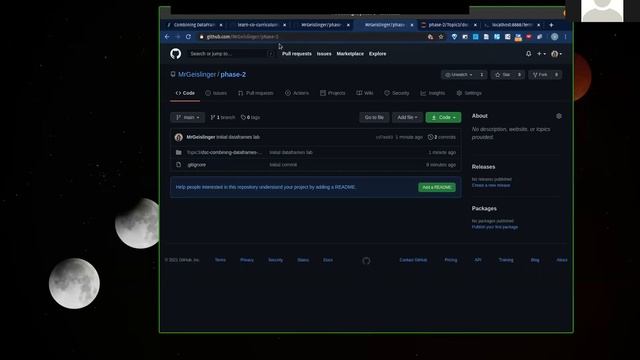Click the folder icon of Topic3 row
The height and width of the screenshot is (360, 640).
(178, 152)
